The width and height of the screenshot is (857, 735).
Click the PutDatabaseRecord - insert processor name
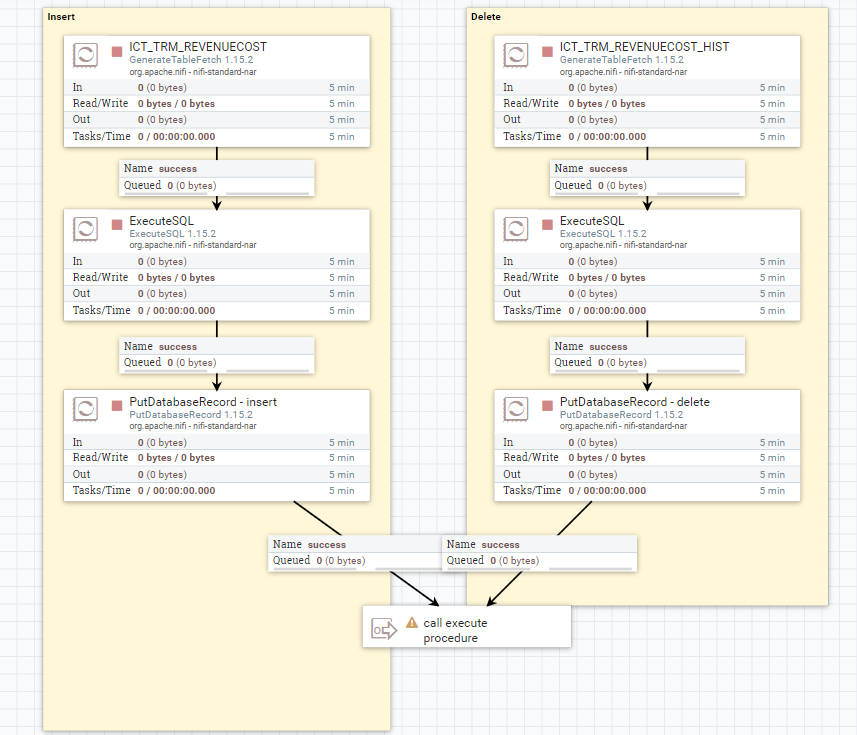[x=203, y=402]
